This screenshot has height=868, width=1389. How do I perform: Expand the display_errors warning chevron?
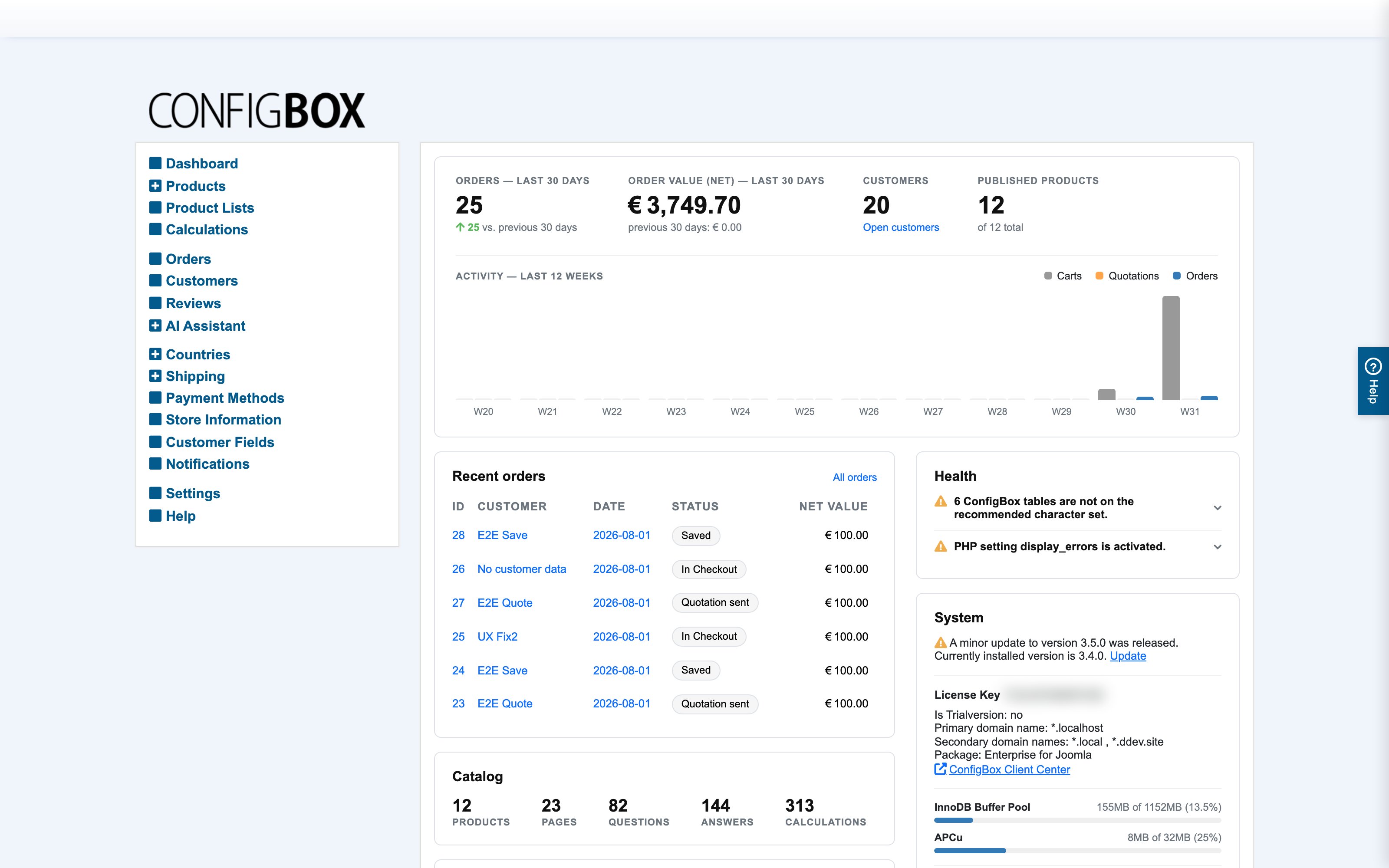pos(1218,547)
